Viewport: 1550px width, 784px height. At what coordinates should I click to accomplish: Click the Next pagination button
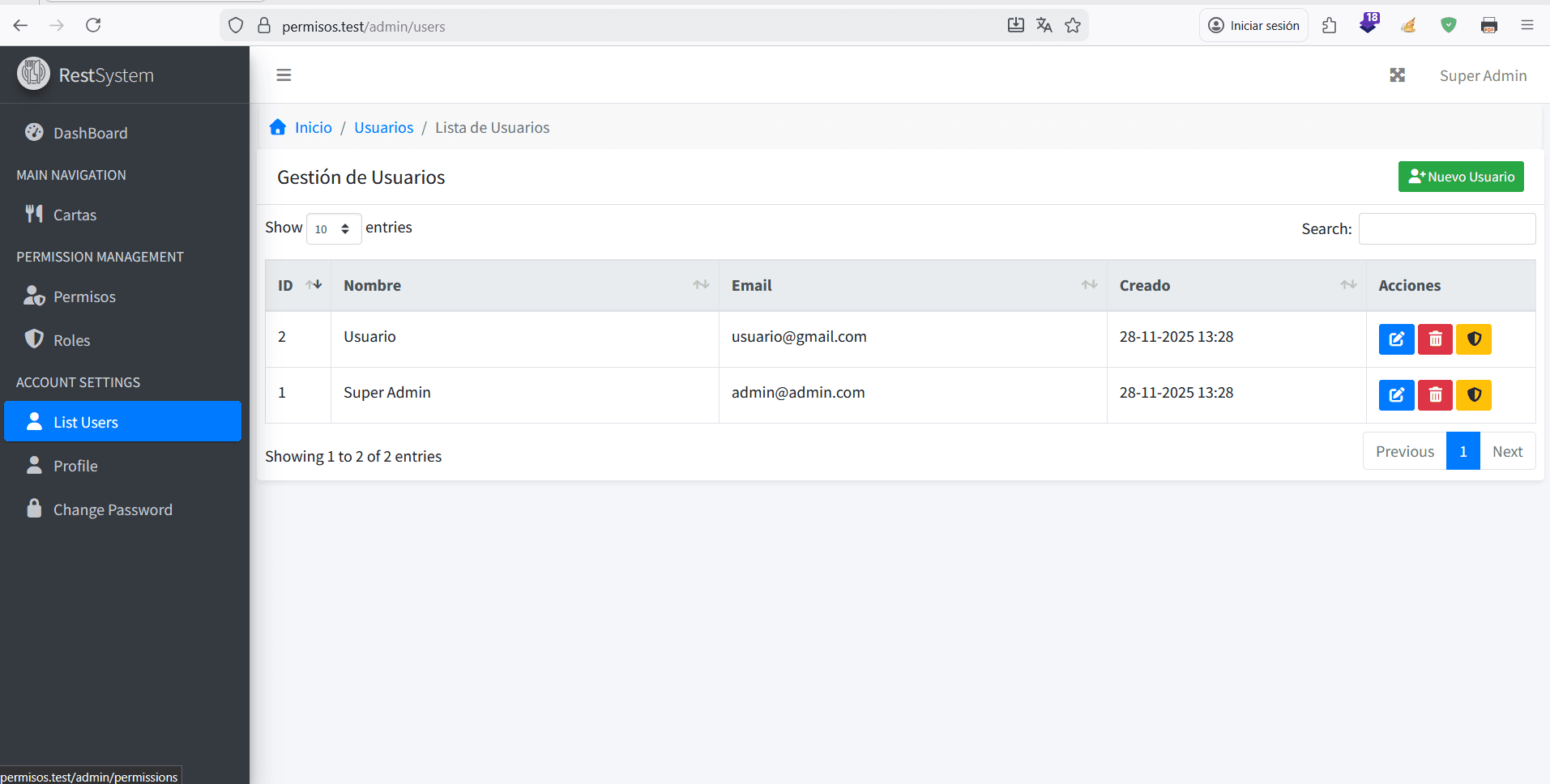tap(1507, 452)
